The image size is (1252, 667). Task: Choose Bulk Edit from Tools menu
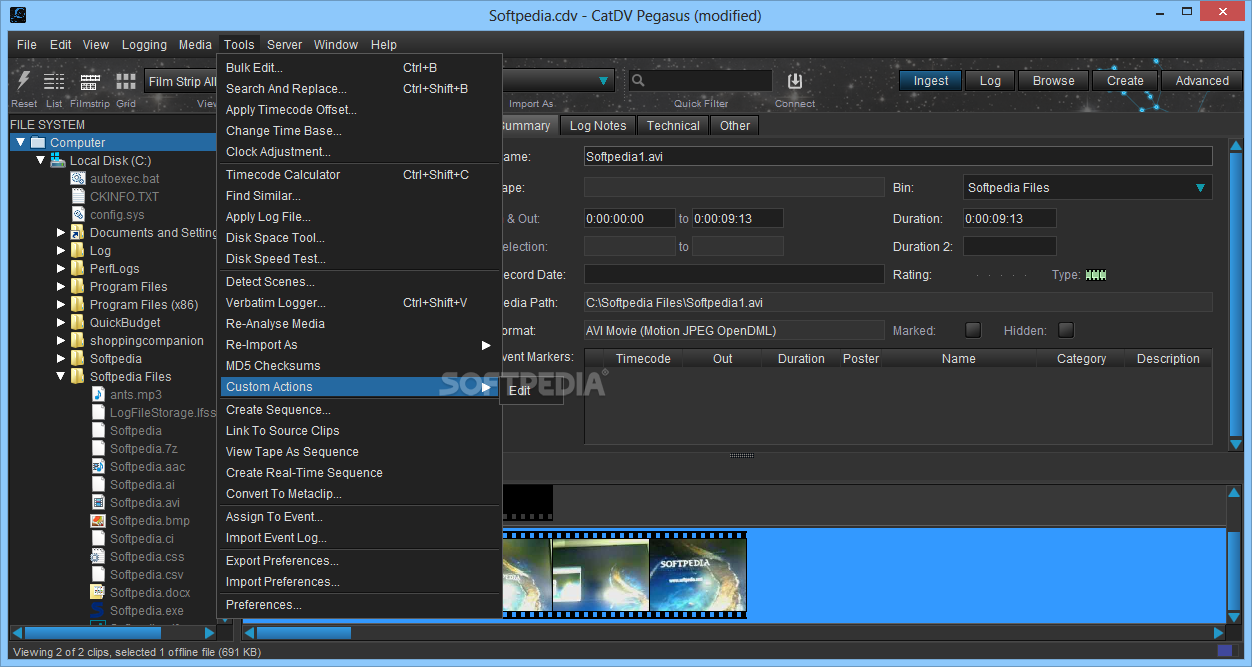[359, 68]
